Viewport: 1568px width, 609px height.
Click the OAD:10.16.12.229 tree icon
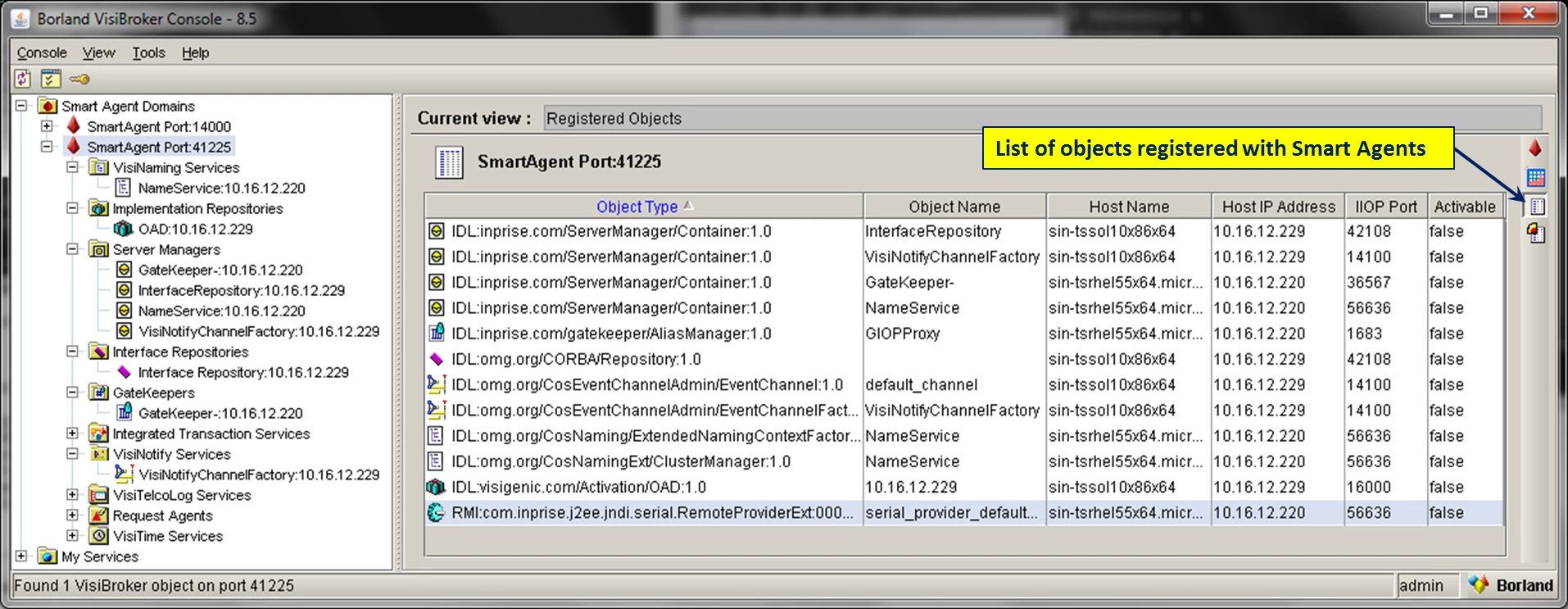tap(124, 229)
